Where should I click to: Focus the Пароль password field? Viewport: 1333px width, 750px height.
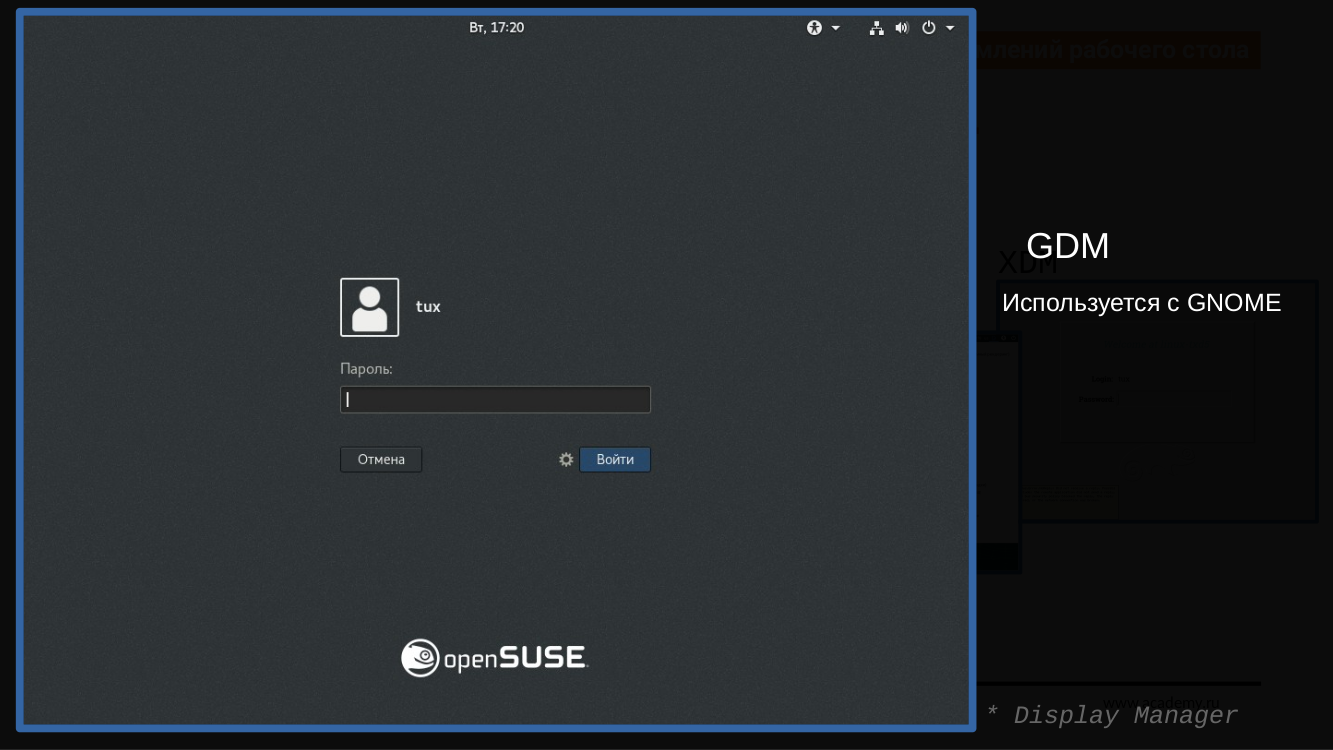click(x=495, y=400)
